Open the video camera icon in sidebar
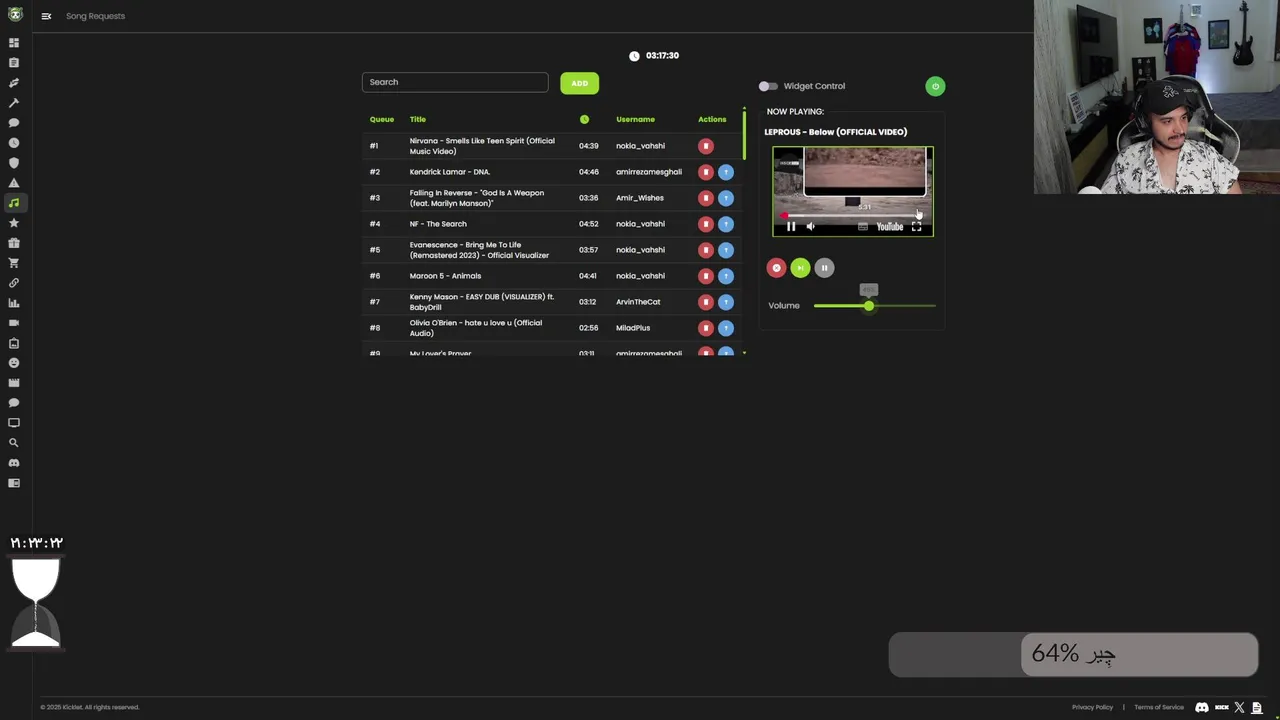The width and height of the screenshot is (1280, 720). 14,323
